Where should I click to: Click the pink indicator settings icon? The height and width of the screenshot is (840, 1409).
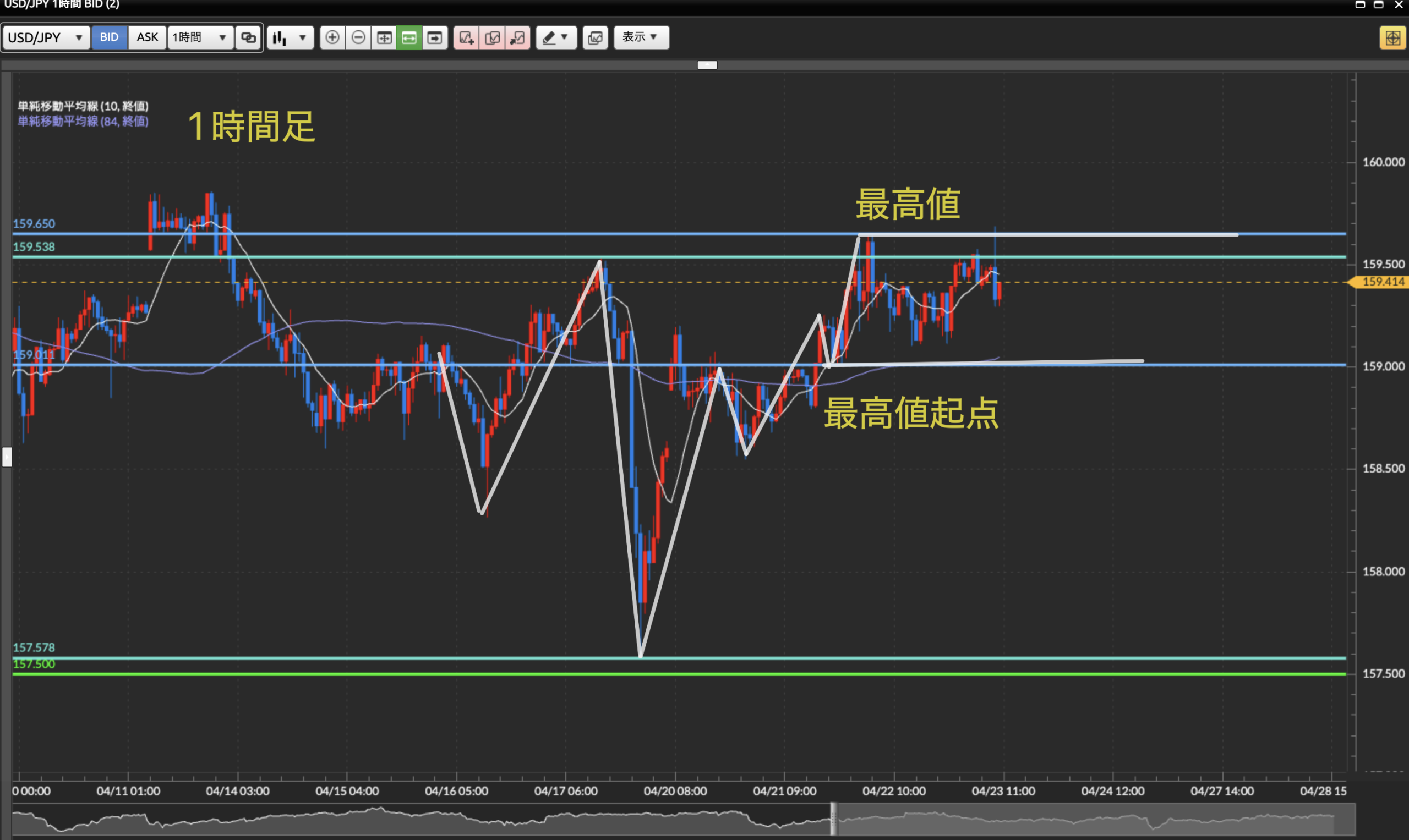click(x=492, y=37)
